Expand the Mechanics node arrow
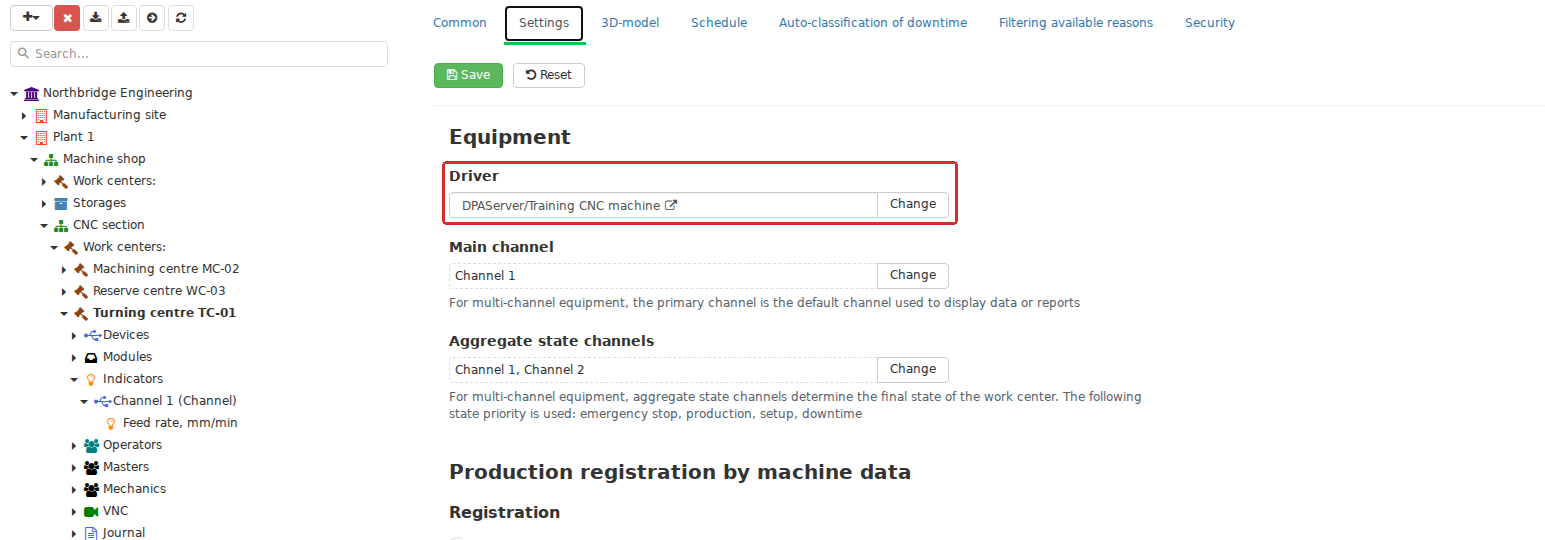 click(74, 489)
